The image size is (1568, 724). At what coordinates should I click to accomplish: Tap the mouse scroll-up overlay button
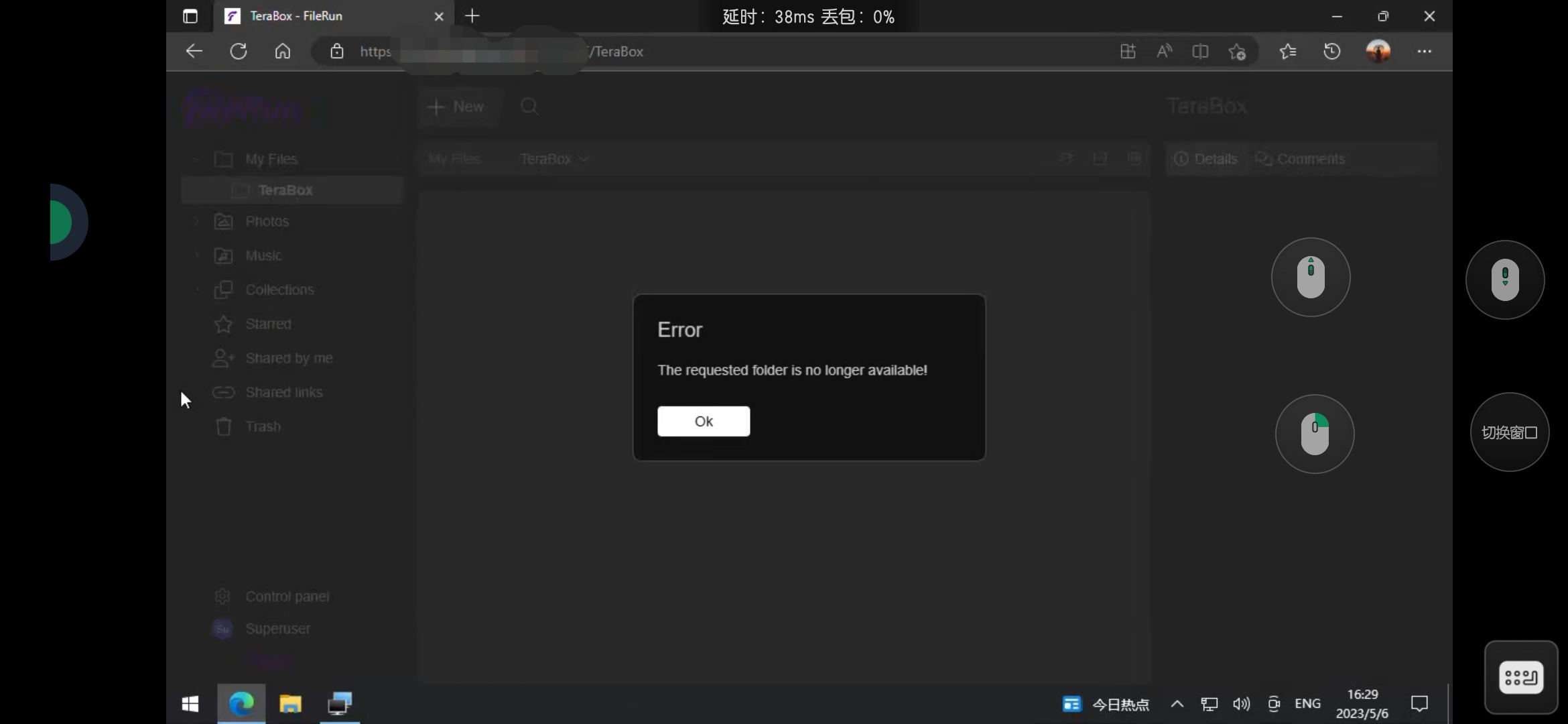1311,277
